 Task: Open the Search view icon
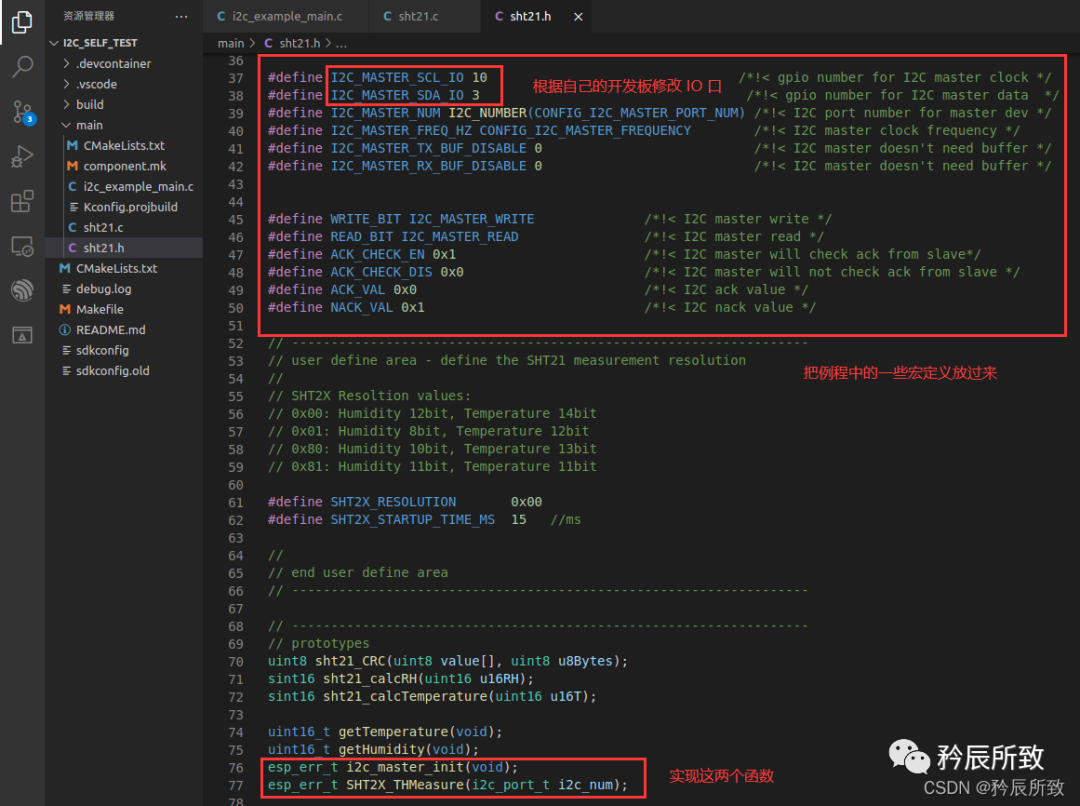click(x=21, y=67)
